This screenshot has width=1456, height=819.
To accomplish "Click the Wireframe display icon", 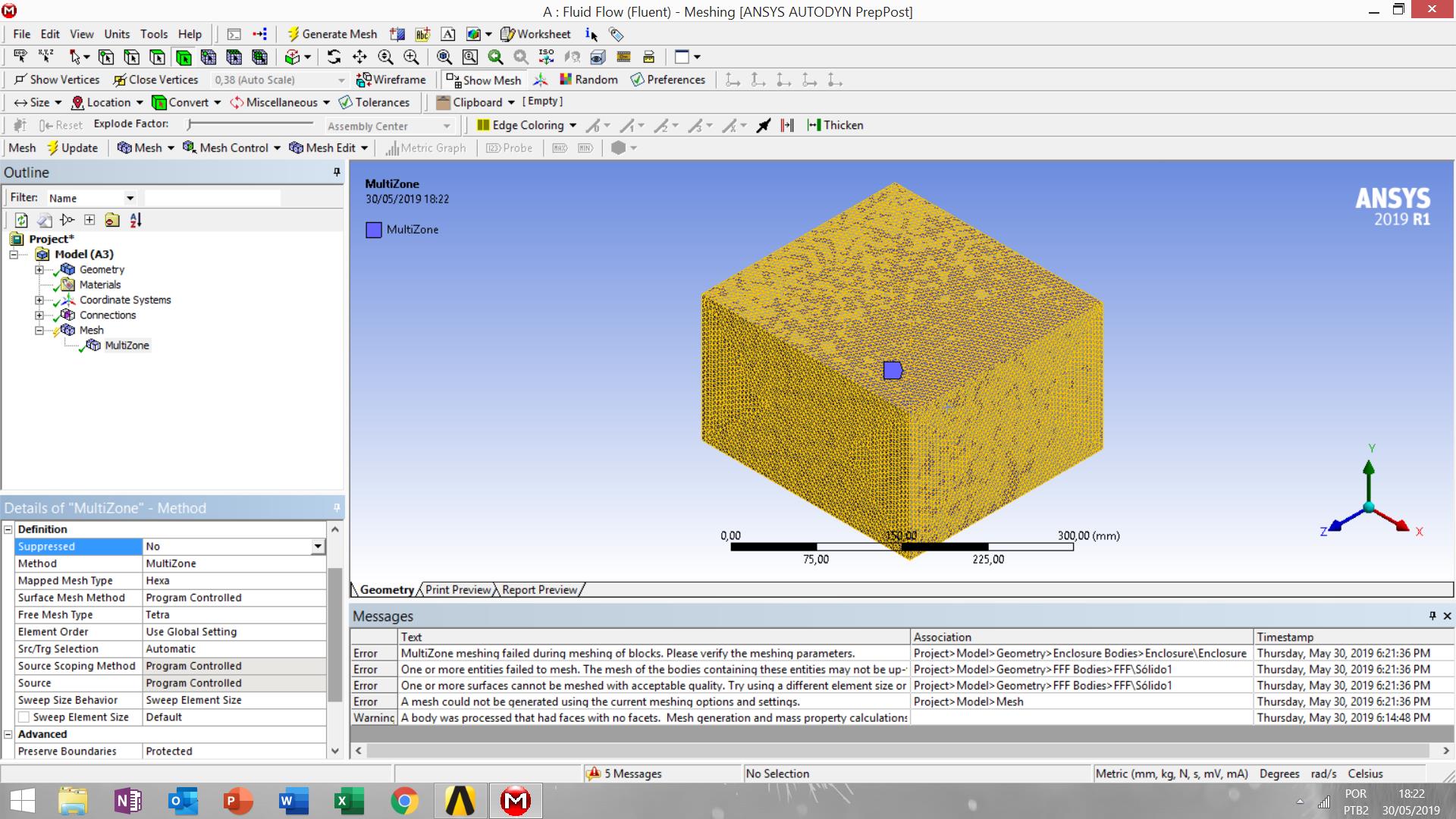I will pyautogui.click(x=391, y=80).
